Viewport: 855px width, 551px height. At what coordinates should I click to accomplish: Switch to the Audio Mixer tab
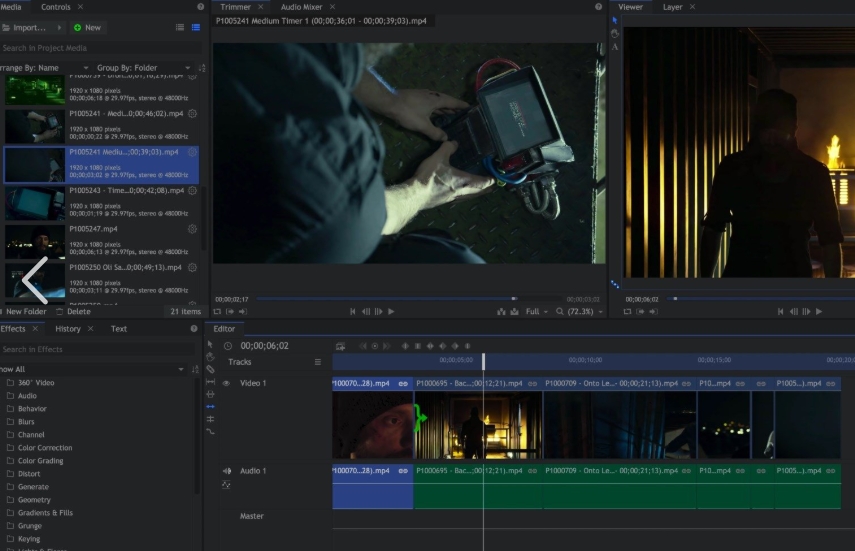point(301,7)
